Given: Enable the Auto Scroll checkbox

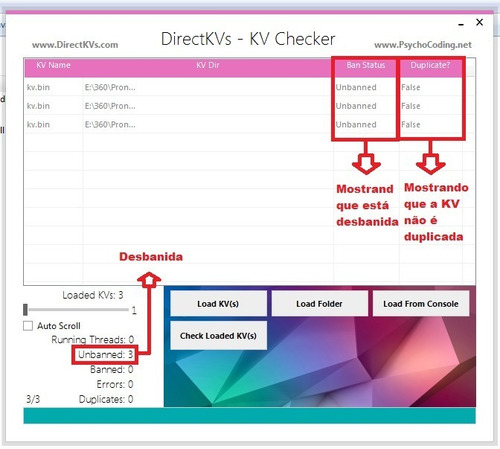Looking at the screenshot, I should [28, 326].
